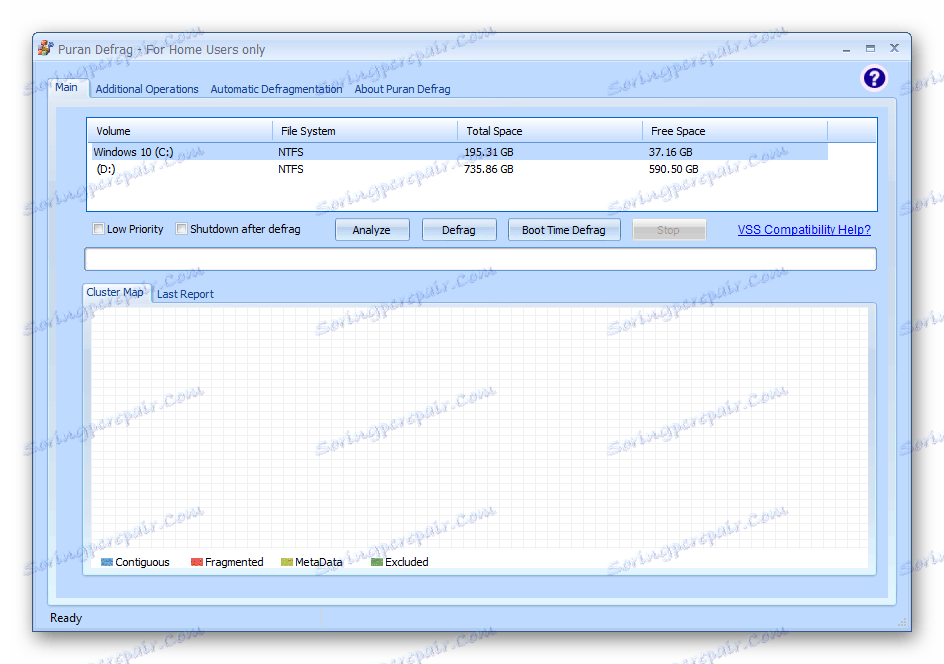Click the 37.16 GB free space cell
The height and width of the screenshot is (664, 944).
[670, 152]
